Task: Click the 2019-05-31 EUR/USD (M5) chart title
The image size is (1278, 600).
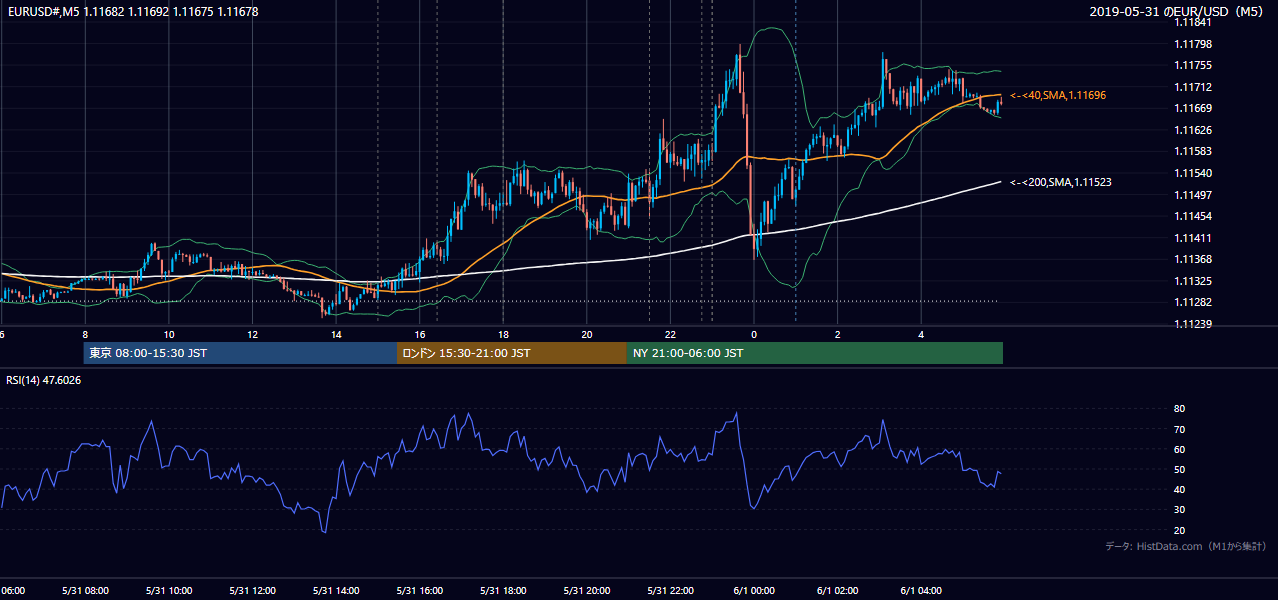Action: click(x=1177, y=11)
